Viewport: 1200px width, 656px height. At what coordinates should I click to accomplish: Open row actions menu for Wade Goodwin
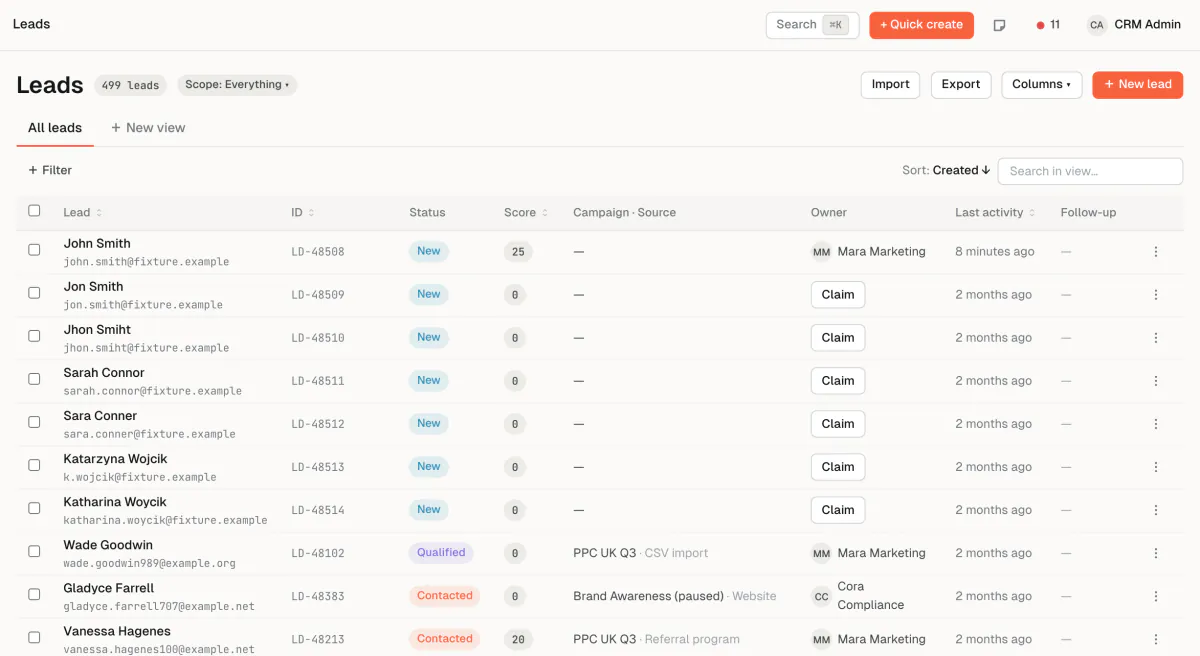1156,553
